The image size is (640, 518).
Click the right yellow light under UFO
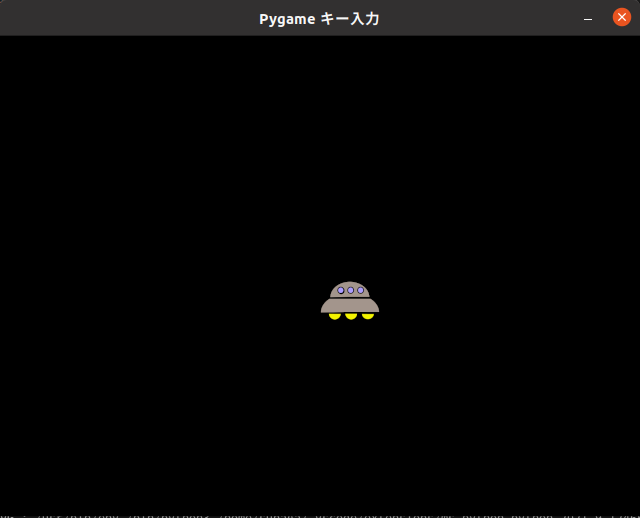tap(368, 316)
